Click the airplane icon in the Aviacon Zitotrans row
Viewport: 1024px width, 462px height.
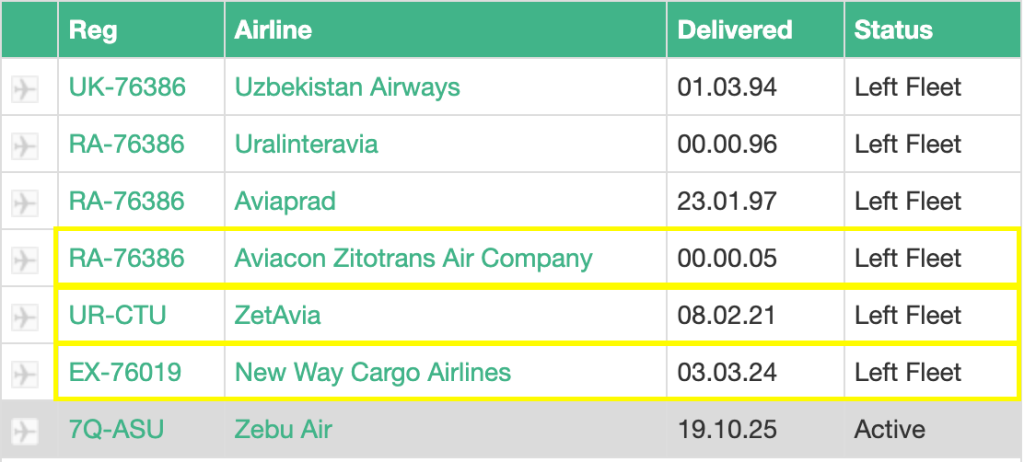click(25, 260)
